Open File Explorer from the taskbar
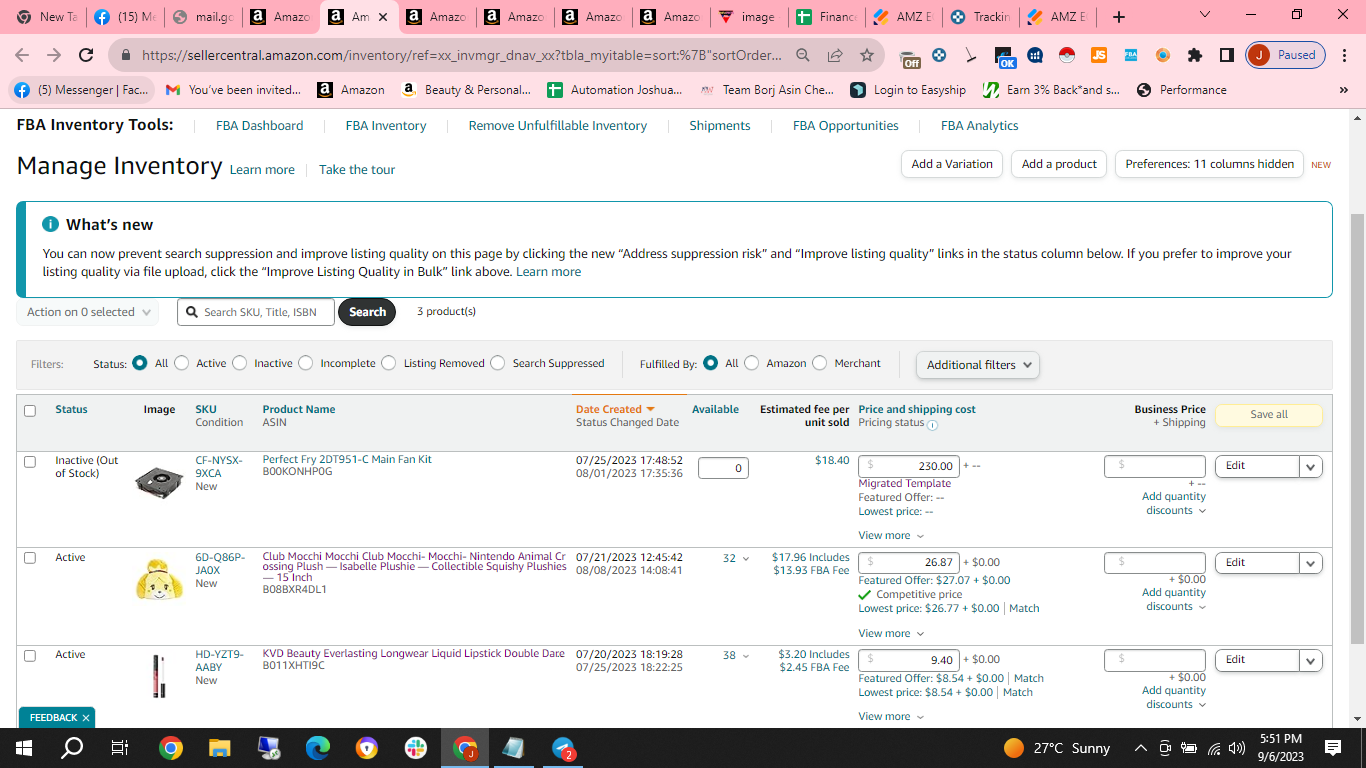Screen dimensions: 1366x768 pos(220,747)
